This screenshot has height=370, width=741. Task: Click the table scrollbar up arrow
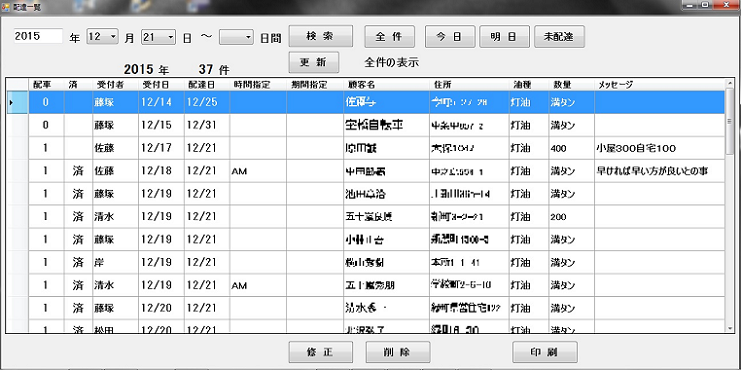[x=730, y=84]
